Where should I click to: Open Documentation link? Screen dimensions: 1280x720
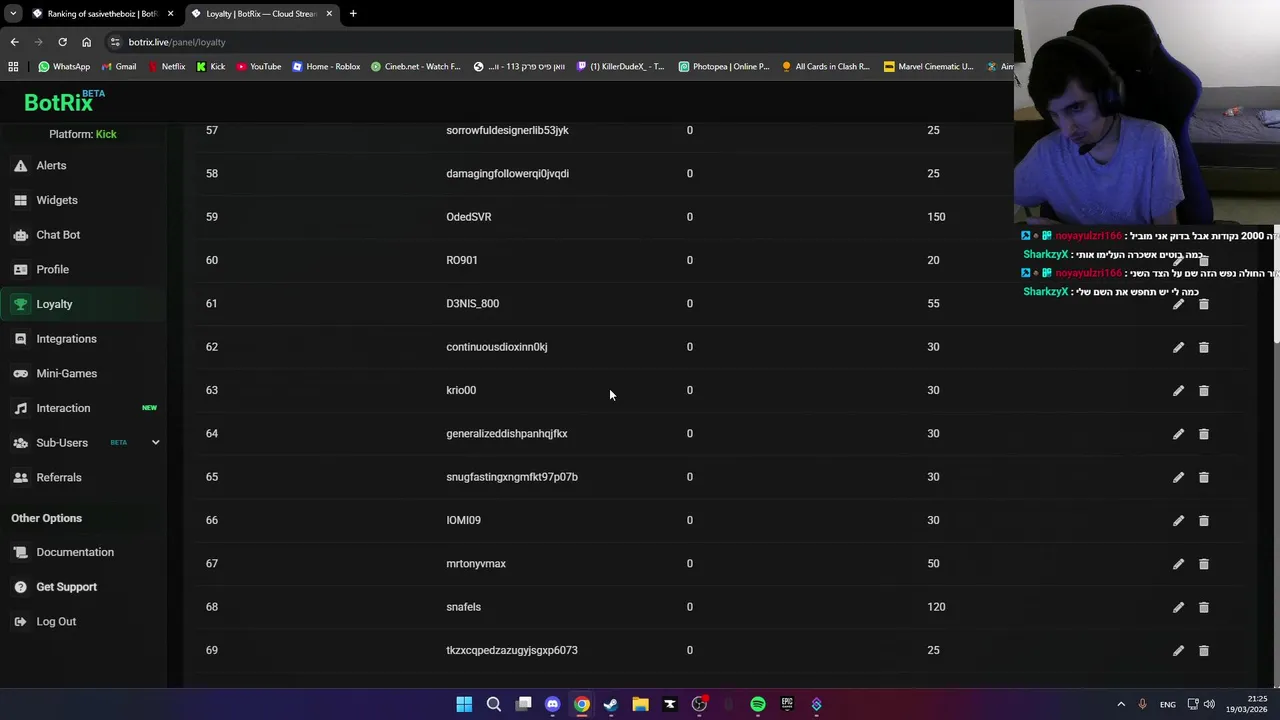point(84,552)
